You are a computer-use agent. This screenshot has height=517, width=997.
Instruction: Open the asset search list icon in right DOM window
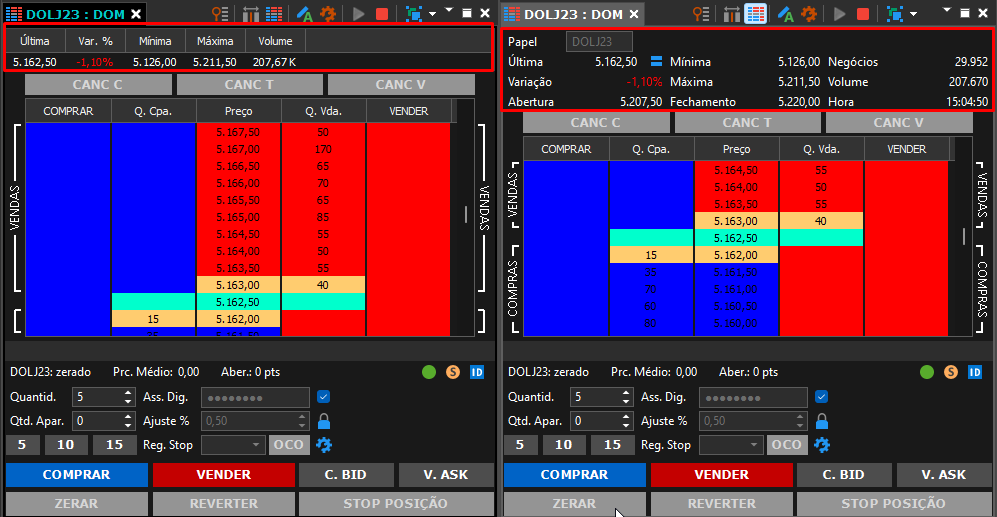pos(701,13)
